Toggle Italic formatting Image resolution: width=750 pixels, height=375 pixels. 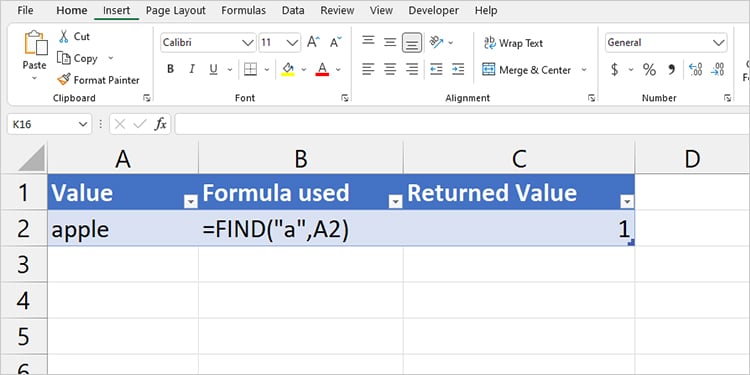tap(192, 69)
